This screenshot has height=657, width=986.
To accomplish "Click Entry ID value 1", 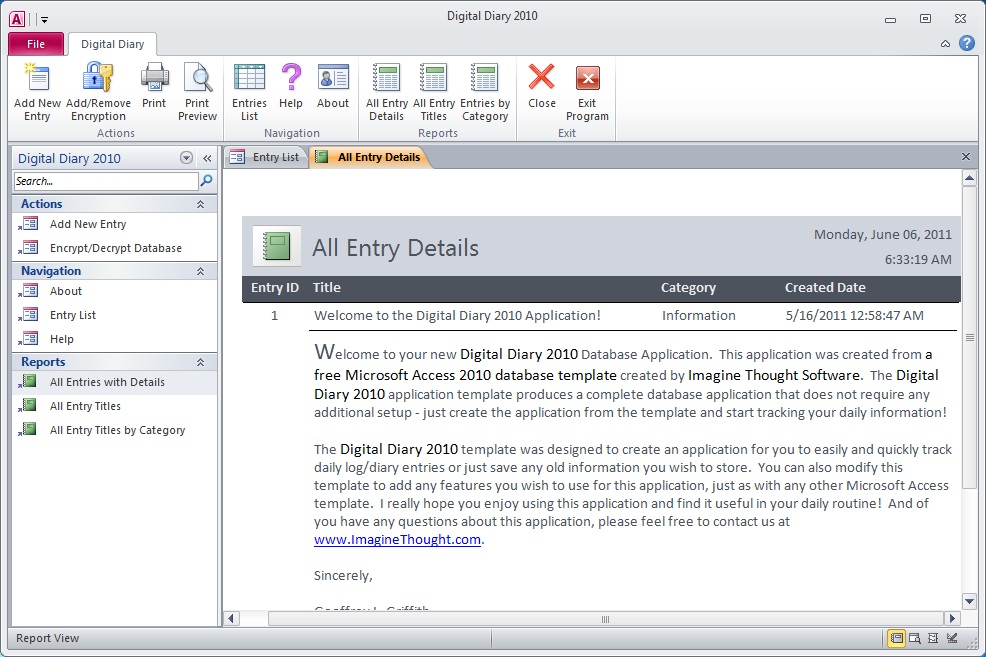I will (x=274, y=316).
